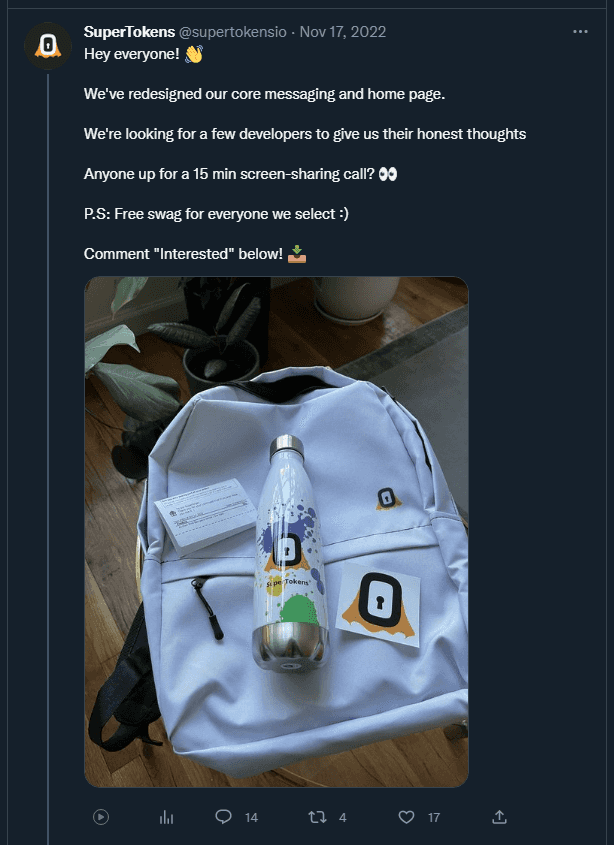
Task: Click the like count 17
Action: 434,818
